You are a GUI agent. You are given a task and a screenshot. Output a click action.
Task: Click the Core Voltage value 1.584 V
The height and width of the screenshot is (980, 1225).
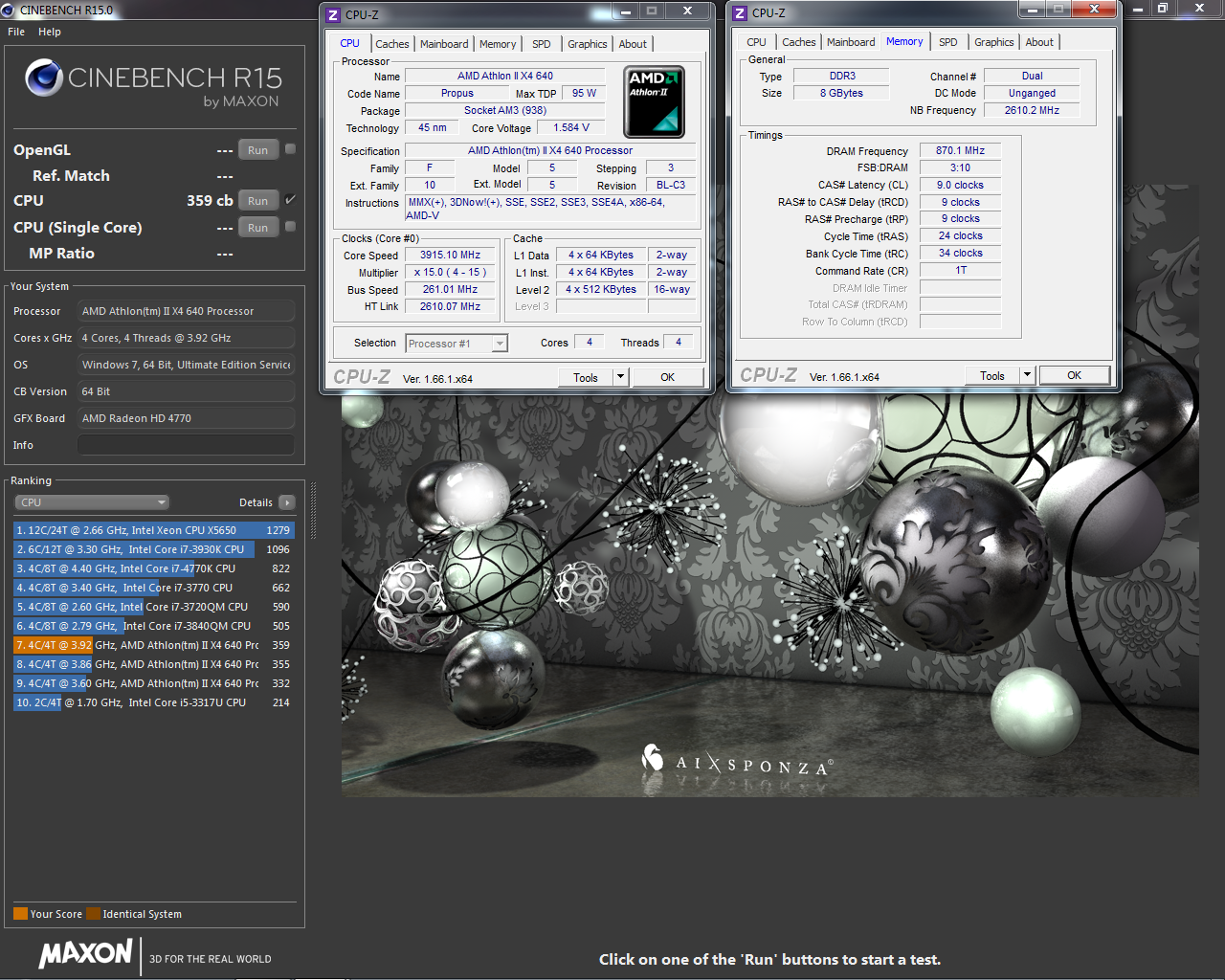[x=571, y=127]
